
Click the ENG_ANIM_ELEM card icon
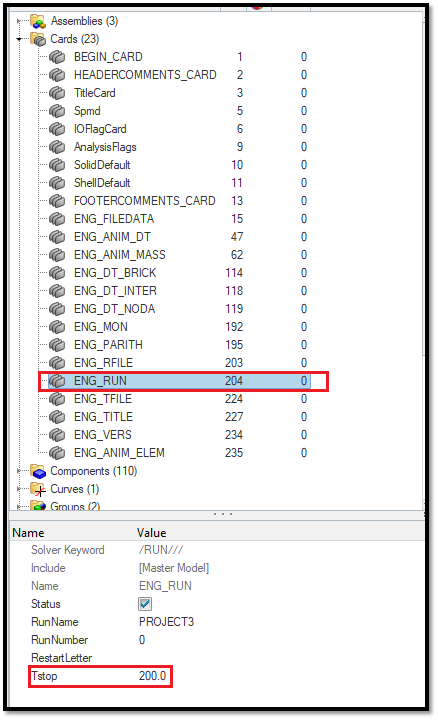tap(57, 453)
